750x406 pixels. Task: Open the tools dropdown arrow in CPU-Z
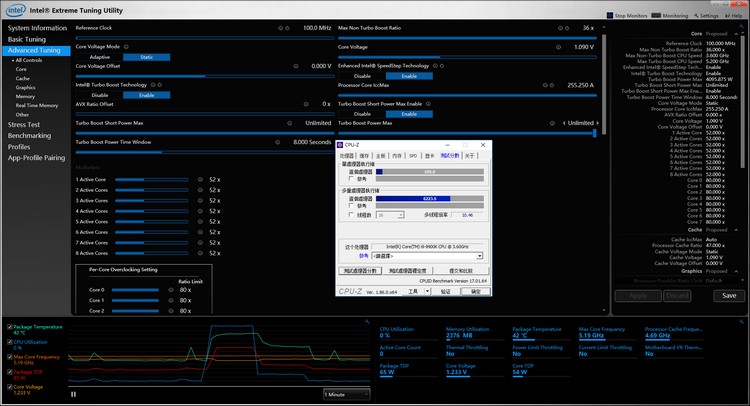click(x=427, y=291)
